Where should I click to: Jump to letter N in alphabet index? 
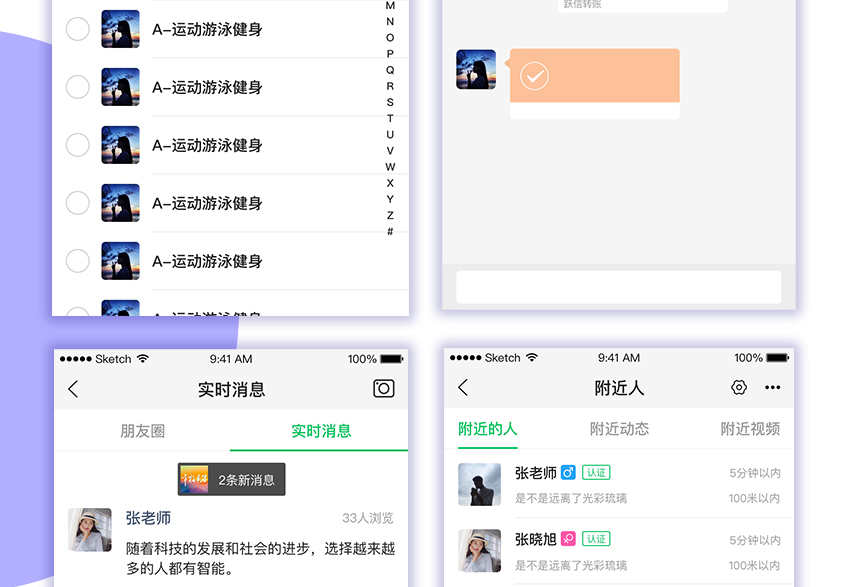pos(390,22)
